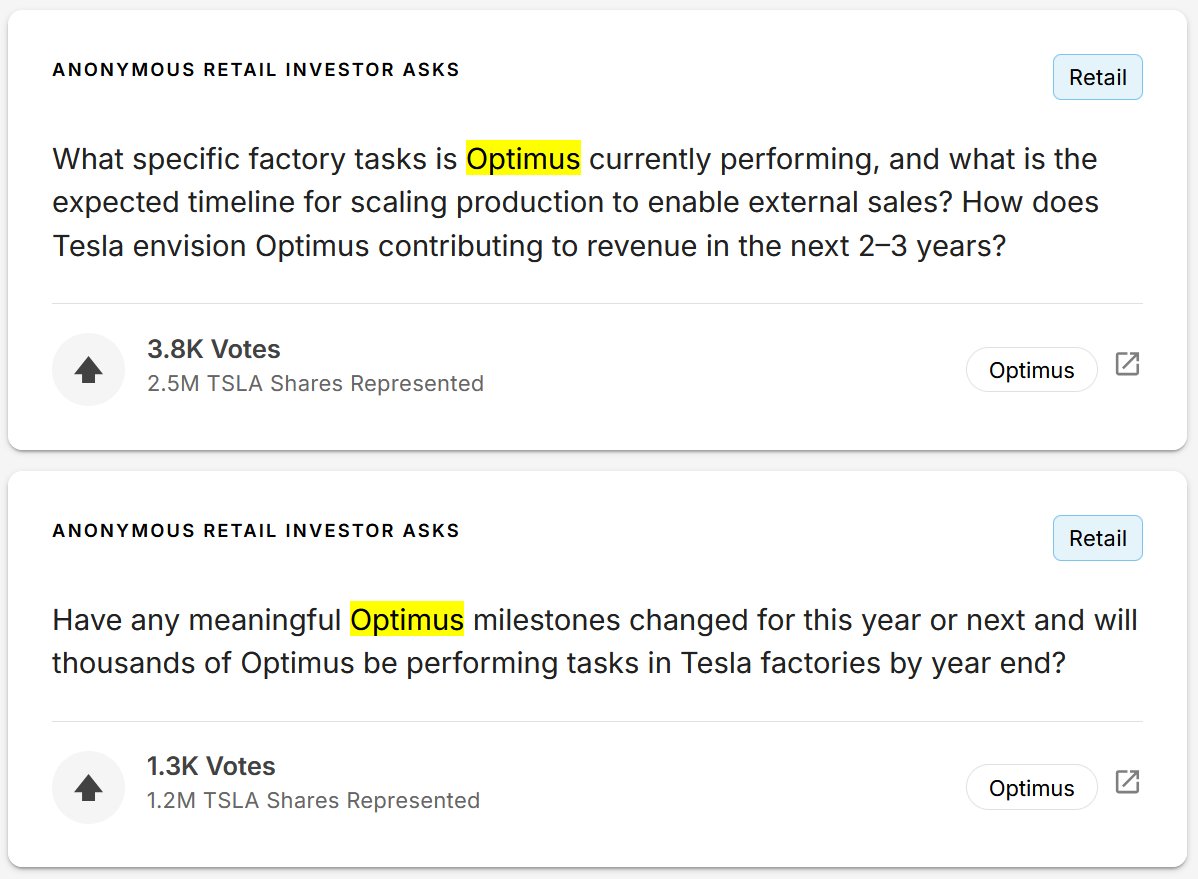Select the Optimus topic tag beside 3.8K Votes
Image resolution: width=1198 pixels, height=879 pixels.
tap(1031, 370)
